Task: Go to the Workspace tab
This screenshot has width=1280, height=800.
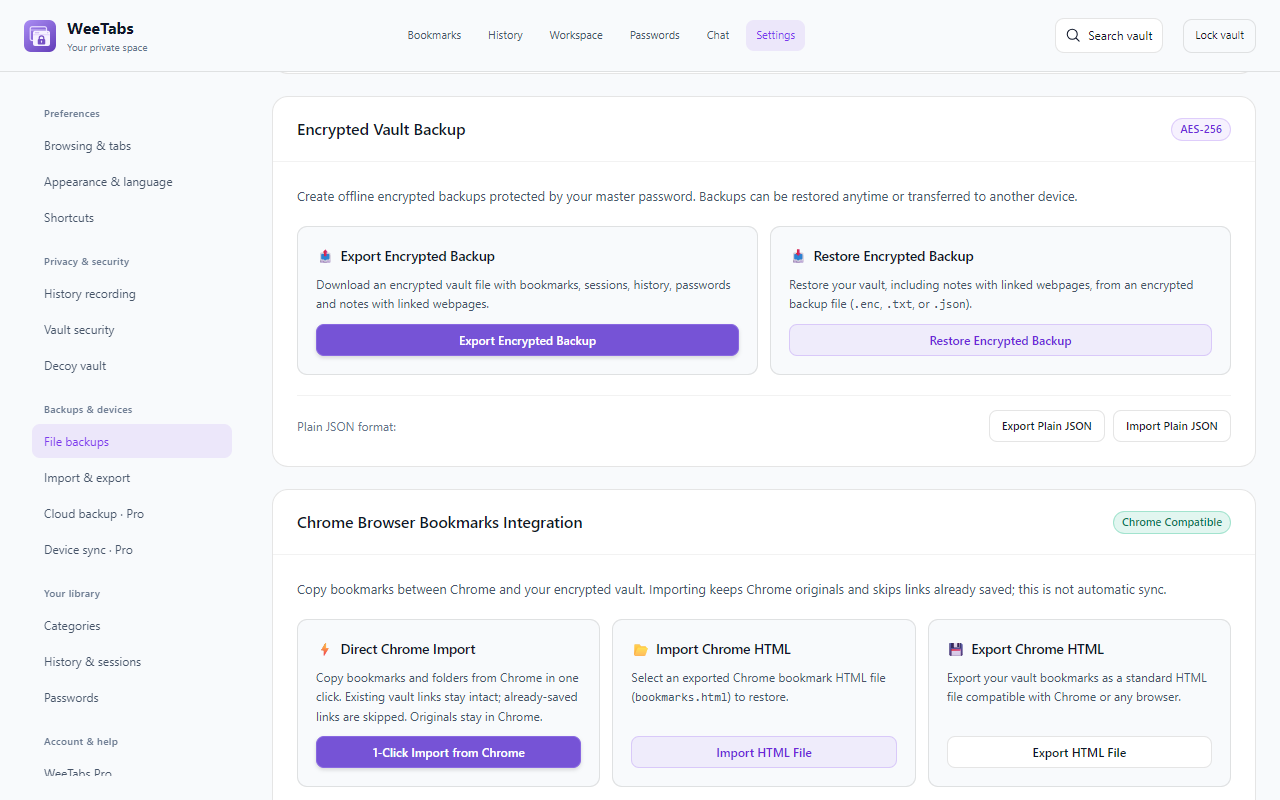Action: click(576, 36)
